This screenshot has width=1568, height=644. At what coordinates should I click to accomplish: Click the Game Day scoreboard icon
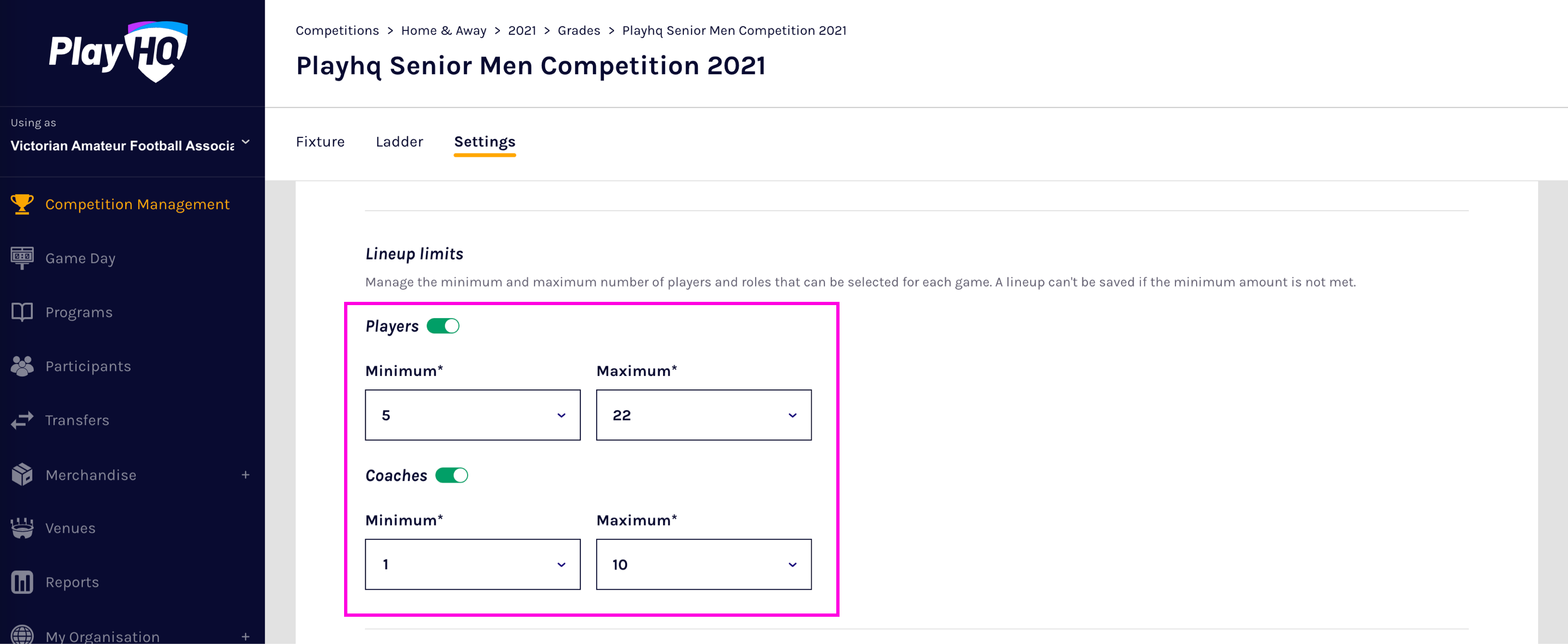pyautogui.click(x=22, y=258)
